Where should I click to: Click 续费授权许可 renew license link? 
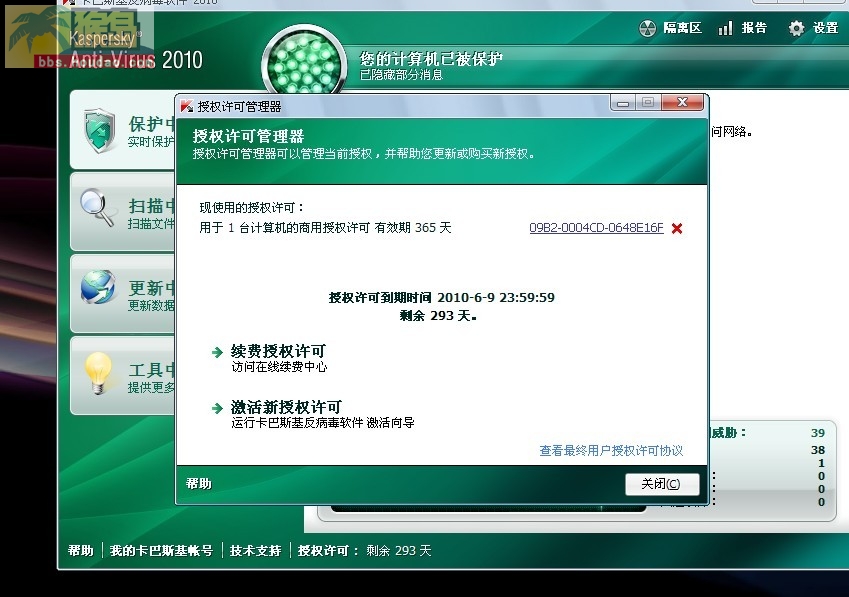pos(278,351)
